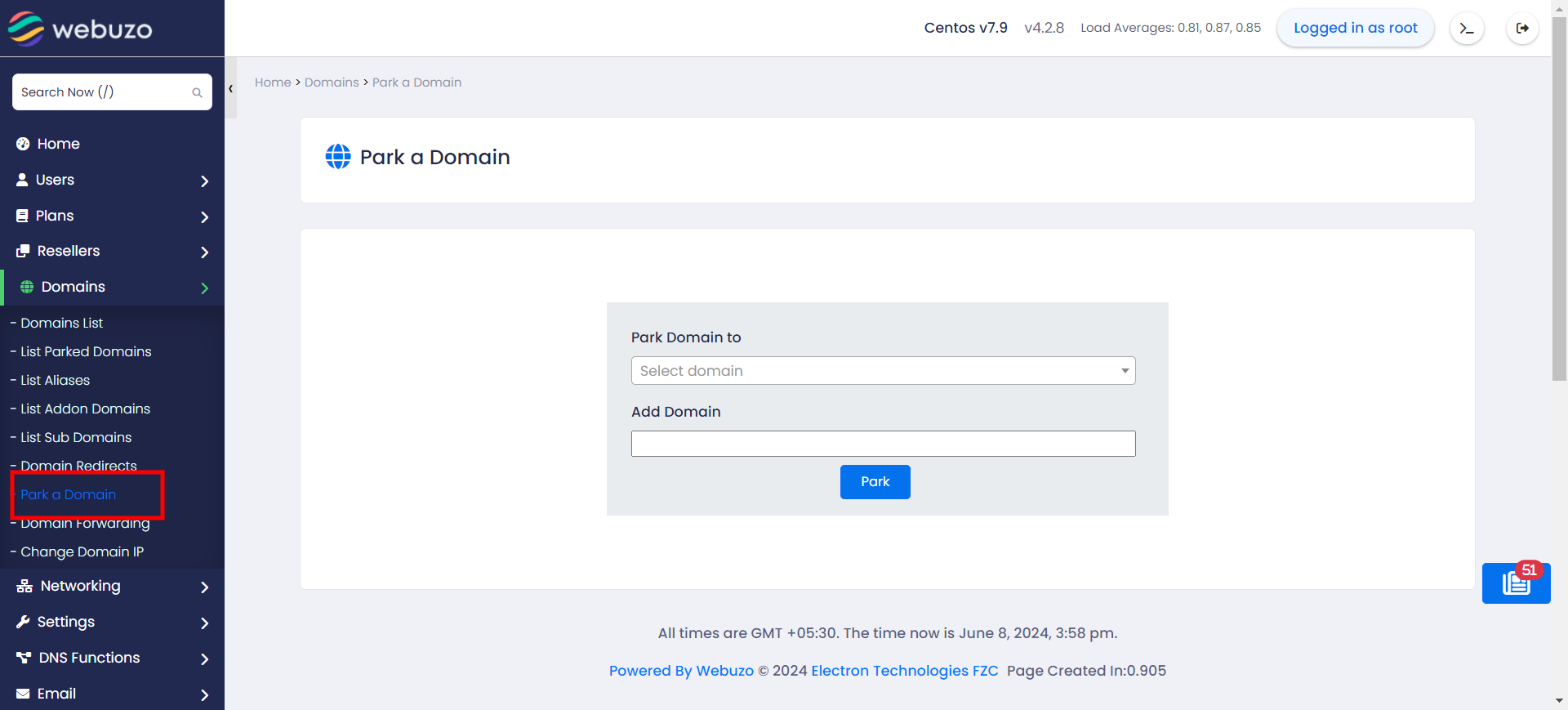Expand the Resellers menu chevron
Screen dimensions: 1568x710
tap(205, 252)
